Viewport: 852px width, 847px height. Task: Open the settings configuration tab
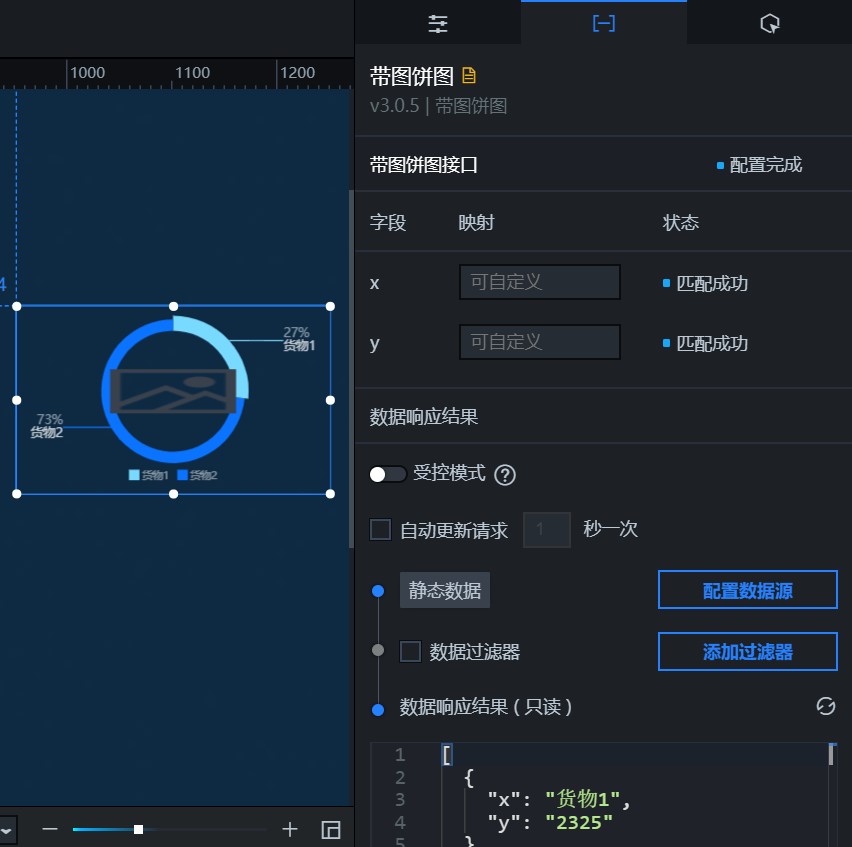(x=438, y=23)
